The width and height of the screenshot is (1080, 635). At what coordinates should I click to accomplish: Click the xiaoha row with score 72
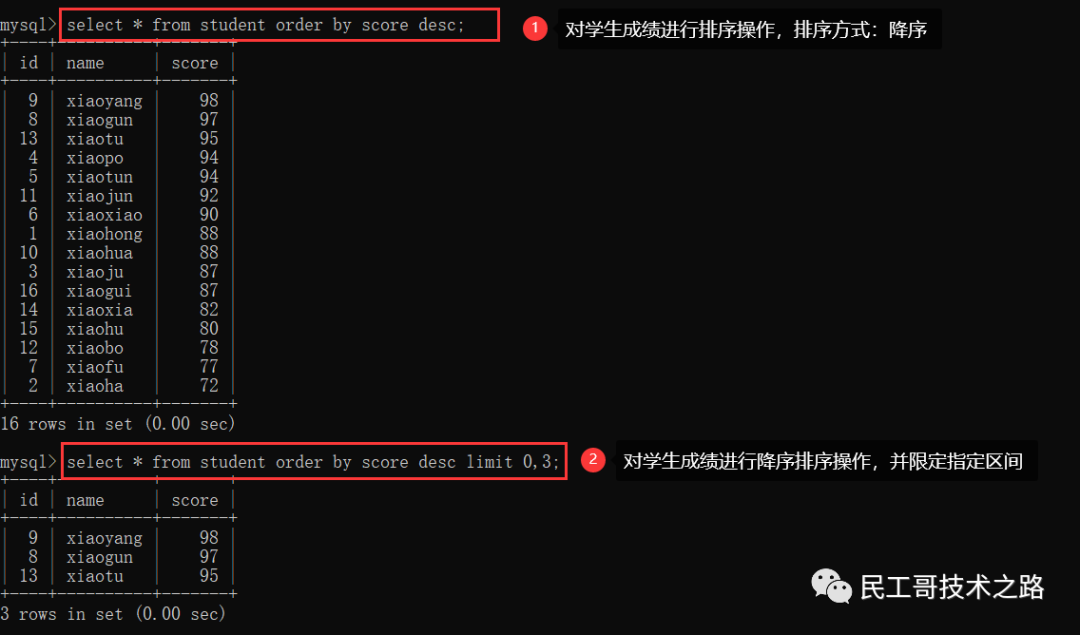[118, 386]
